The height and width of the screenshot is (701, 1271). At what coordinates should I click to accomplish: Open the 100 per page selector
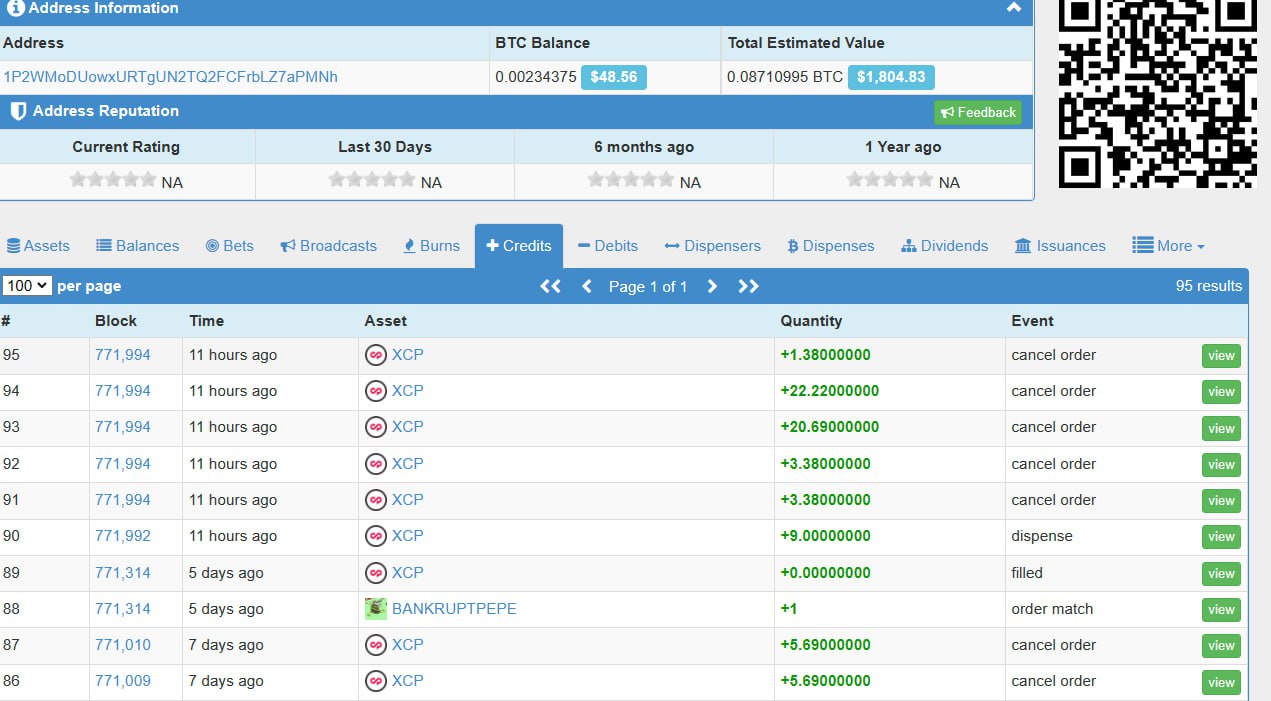pos(26,286)
